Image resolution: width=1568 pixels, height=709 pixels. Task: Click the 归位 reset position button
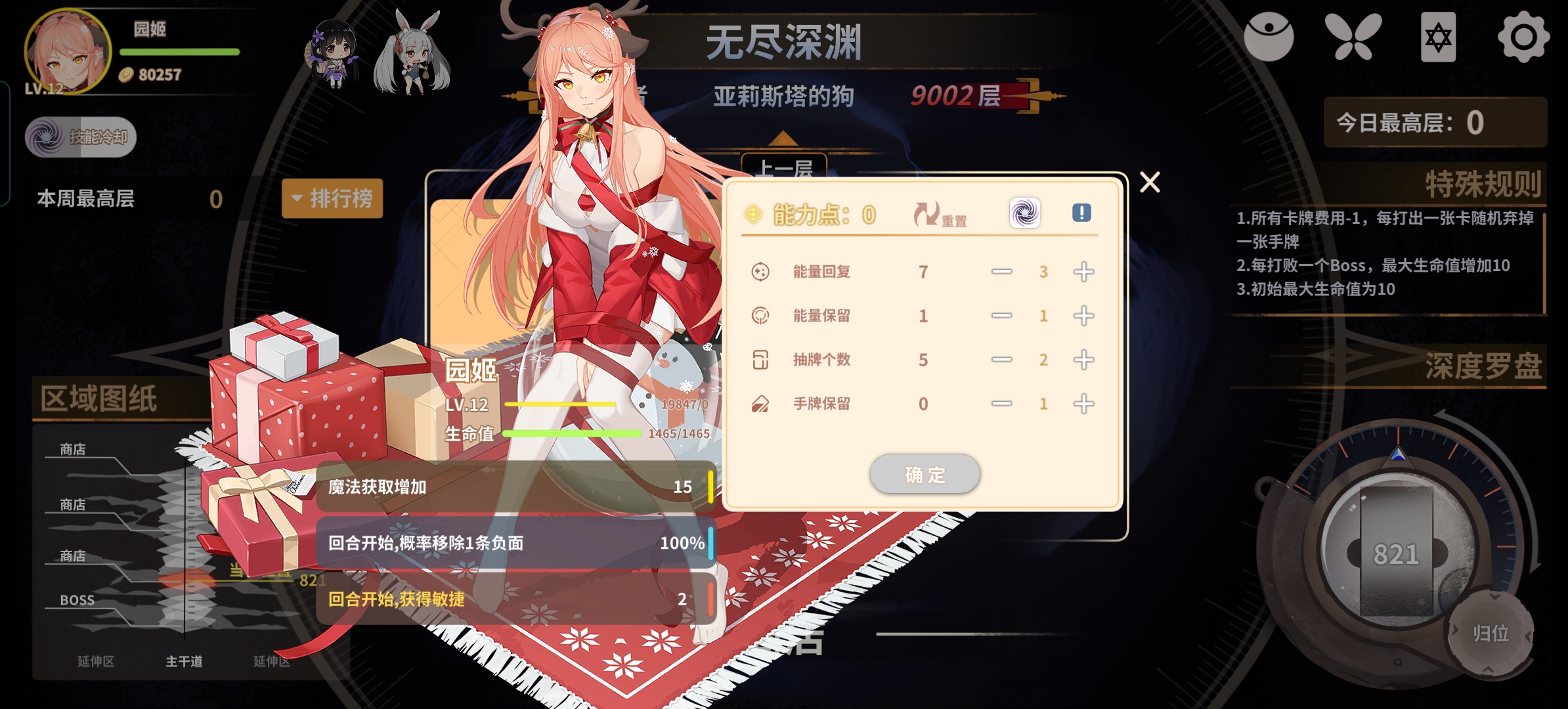pos(1491,634)
